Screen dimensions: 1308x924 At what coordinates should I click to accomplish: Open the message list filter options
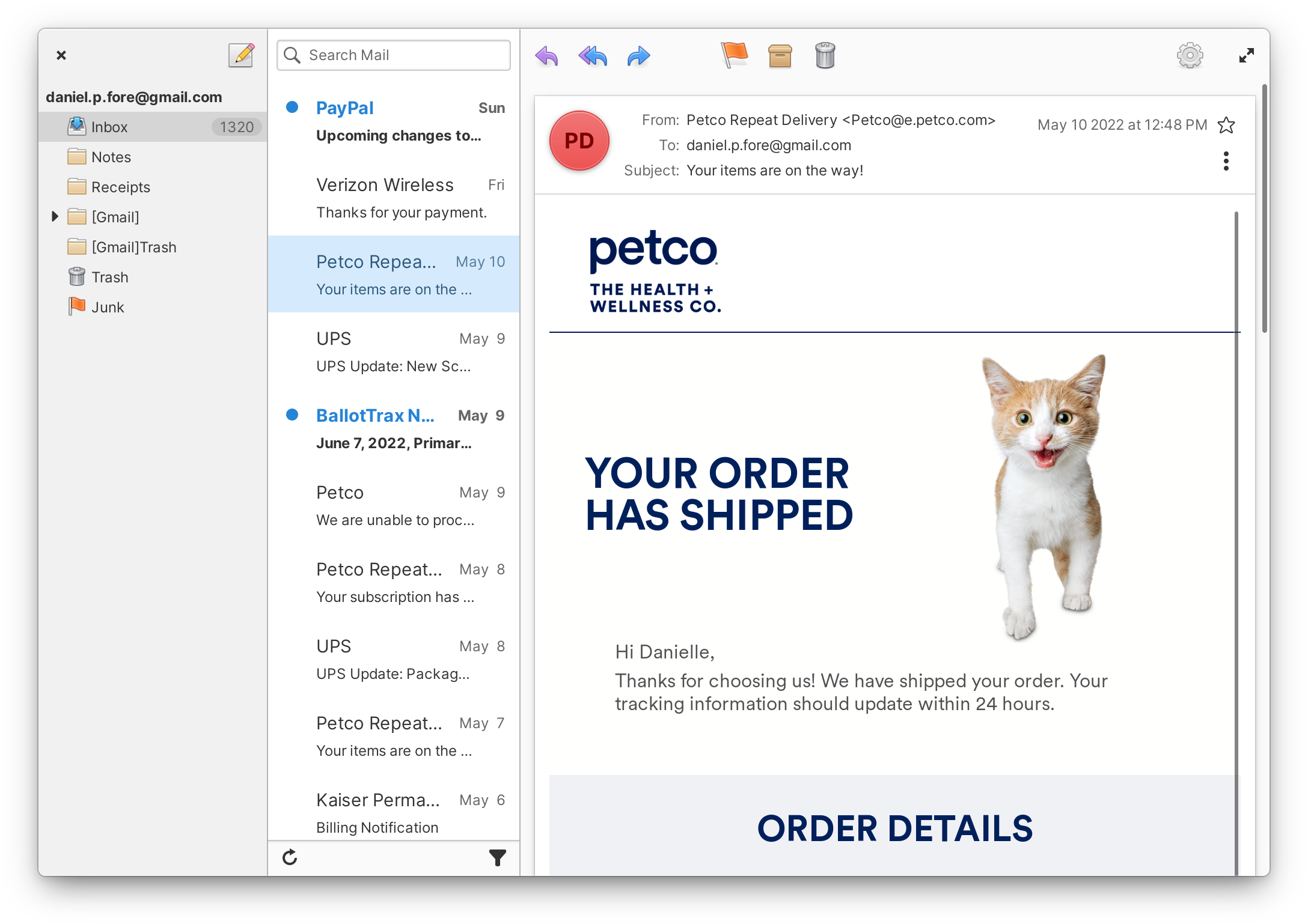tap(498, 857)
